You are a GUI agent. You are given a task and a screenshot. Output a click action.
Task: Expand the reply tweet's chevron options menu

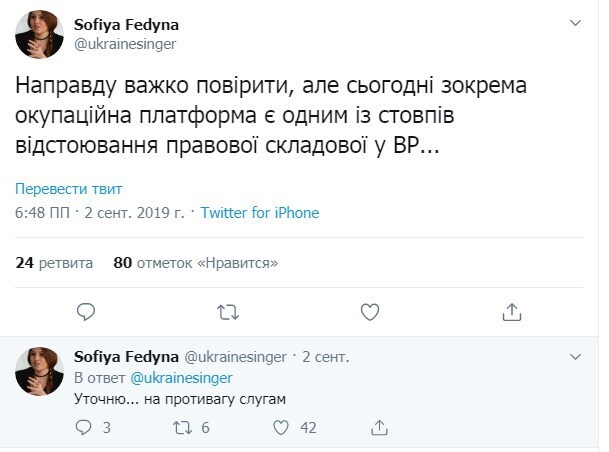point(574,355)
